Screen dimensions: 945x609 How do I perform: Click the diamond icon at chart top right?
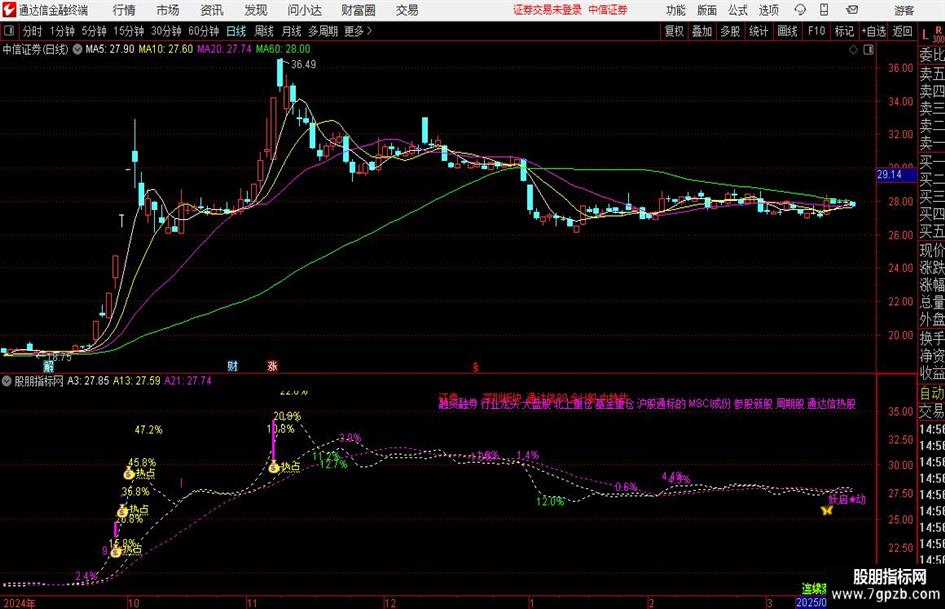tap(853, 49)
